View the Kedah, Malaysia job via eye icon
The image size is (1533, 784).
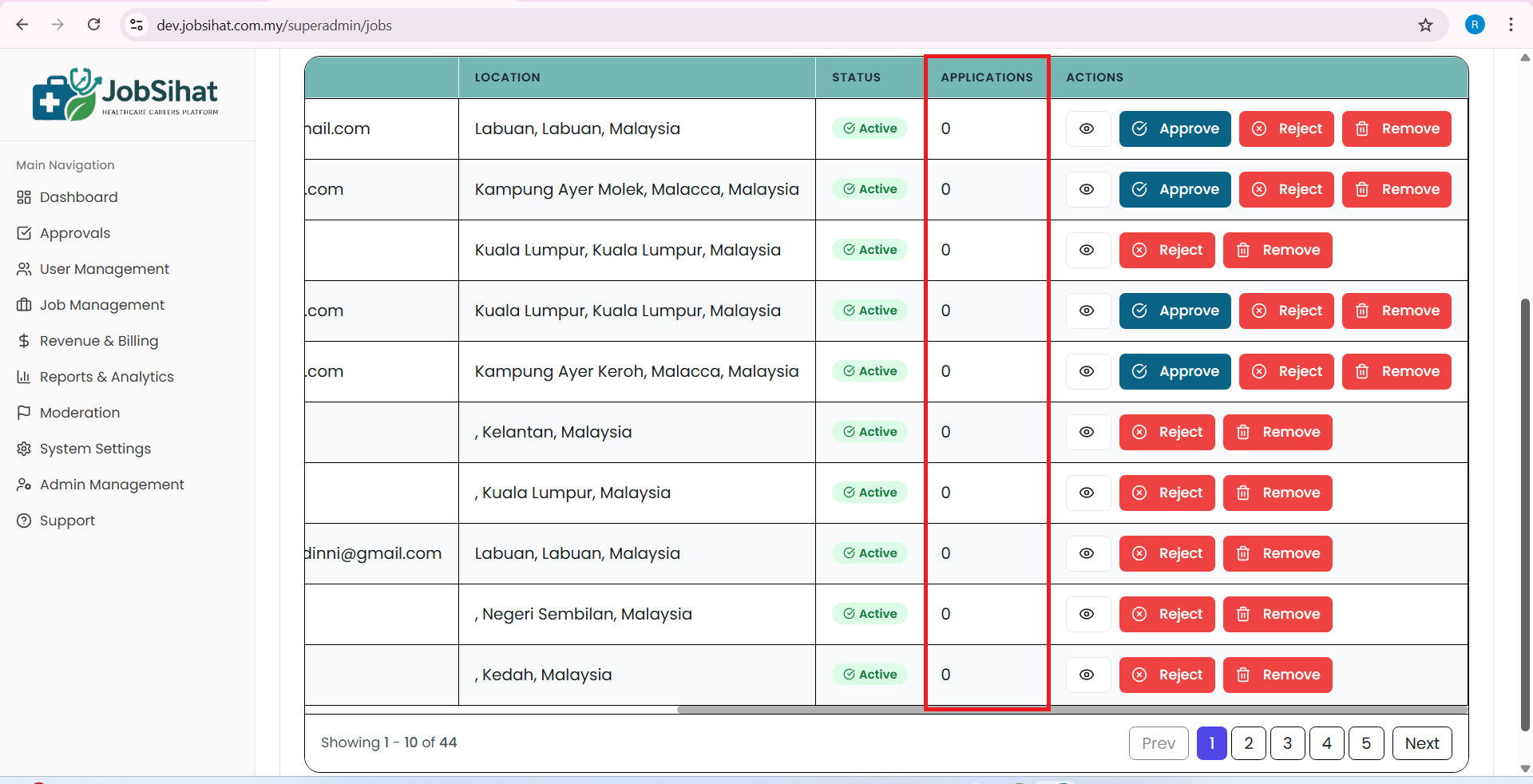1087,675
